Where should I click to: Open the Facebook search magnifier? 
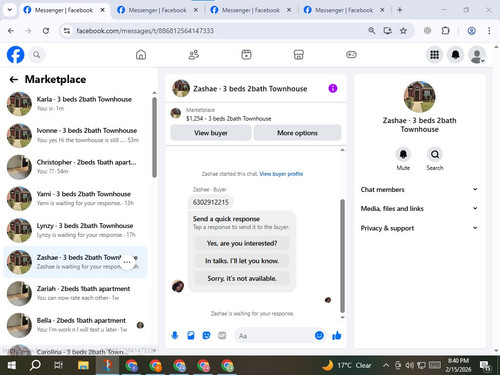pos(37,55)
